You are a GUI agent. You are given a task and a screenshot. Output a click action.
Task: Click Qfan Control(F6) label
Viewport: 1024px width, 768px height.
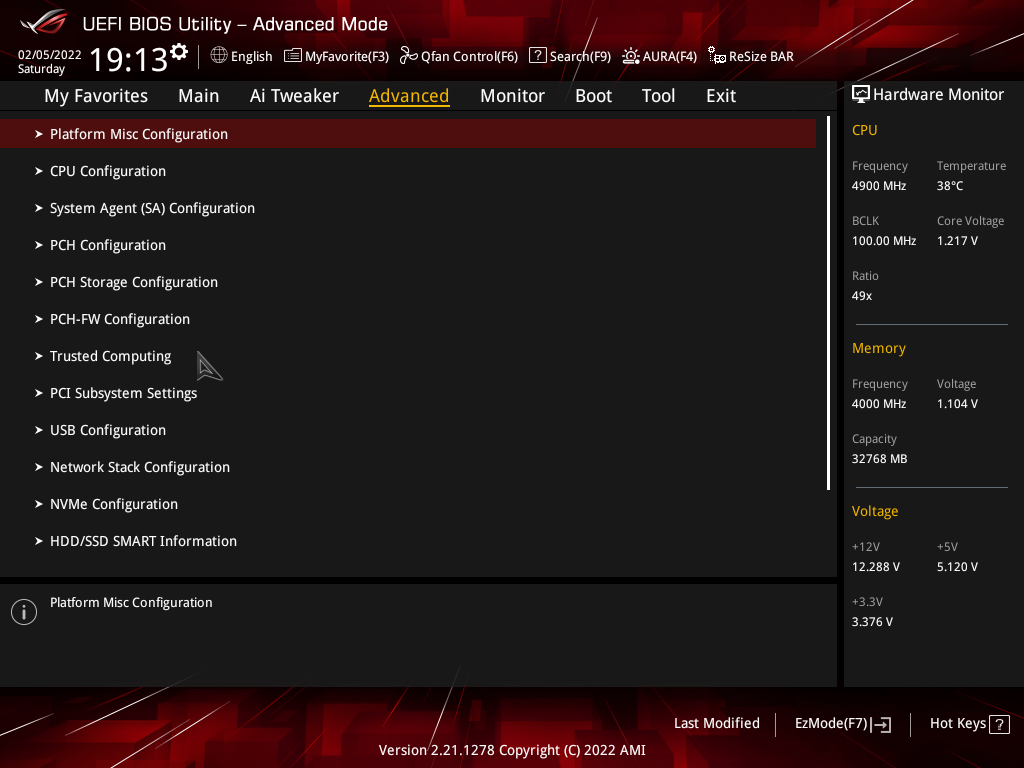click(x=470, y=57)
